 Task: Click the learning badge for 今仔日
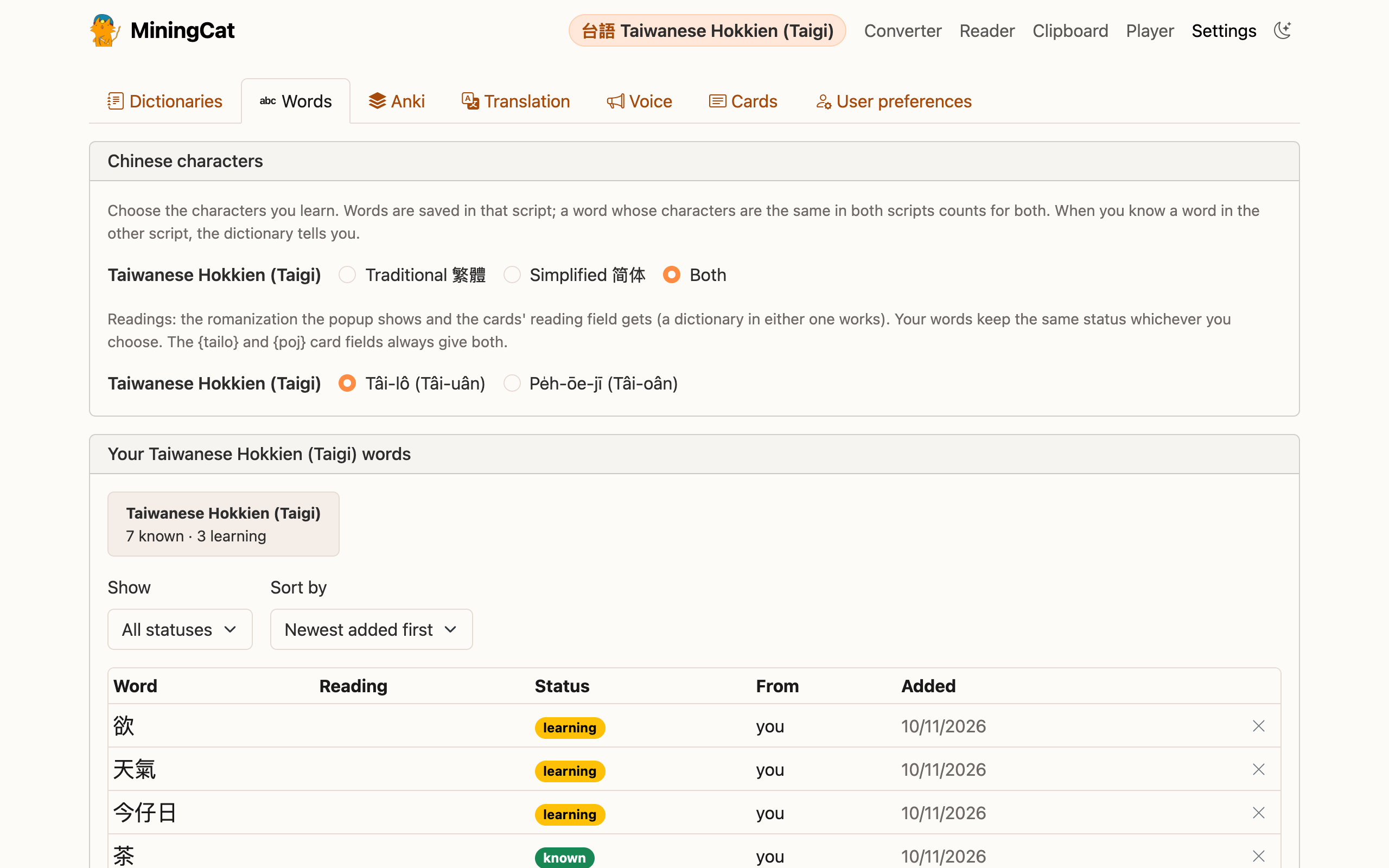(570, 814)
